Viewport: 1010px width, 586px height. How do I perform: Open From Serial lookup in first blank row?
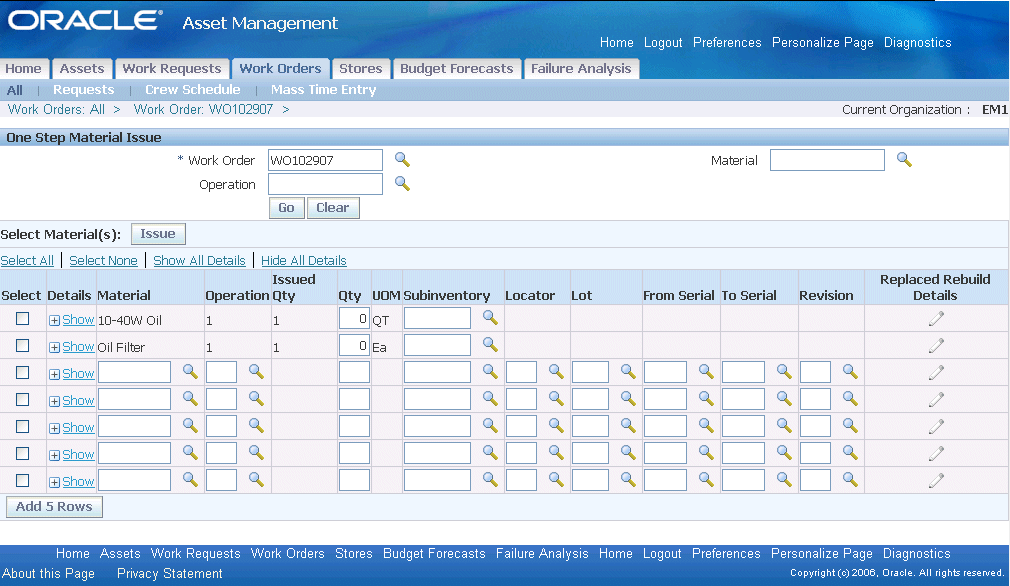(706, 372)
